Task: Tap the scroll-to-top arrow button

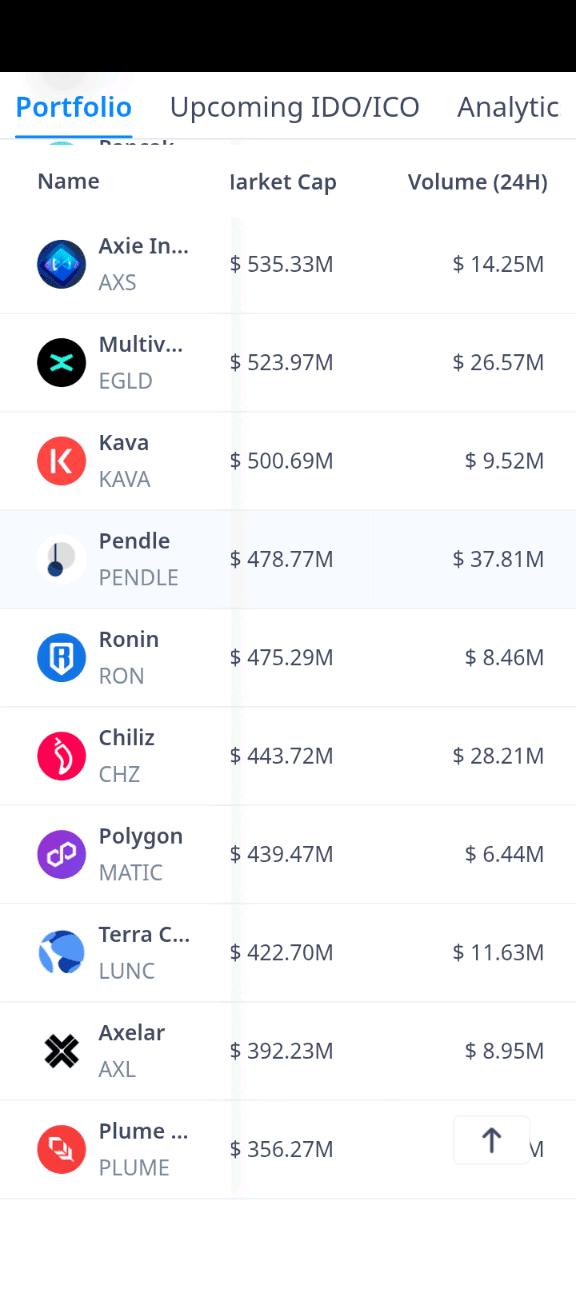Action: [491, 1140]
